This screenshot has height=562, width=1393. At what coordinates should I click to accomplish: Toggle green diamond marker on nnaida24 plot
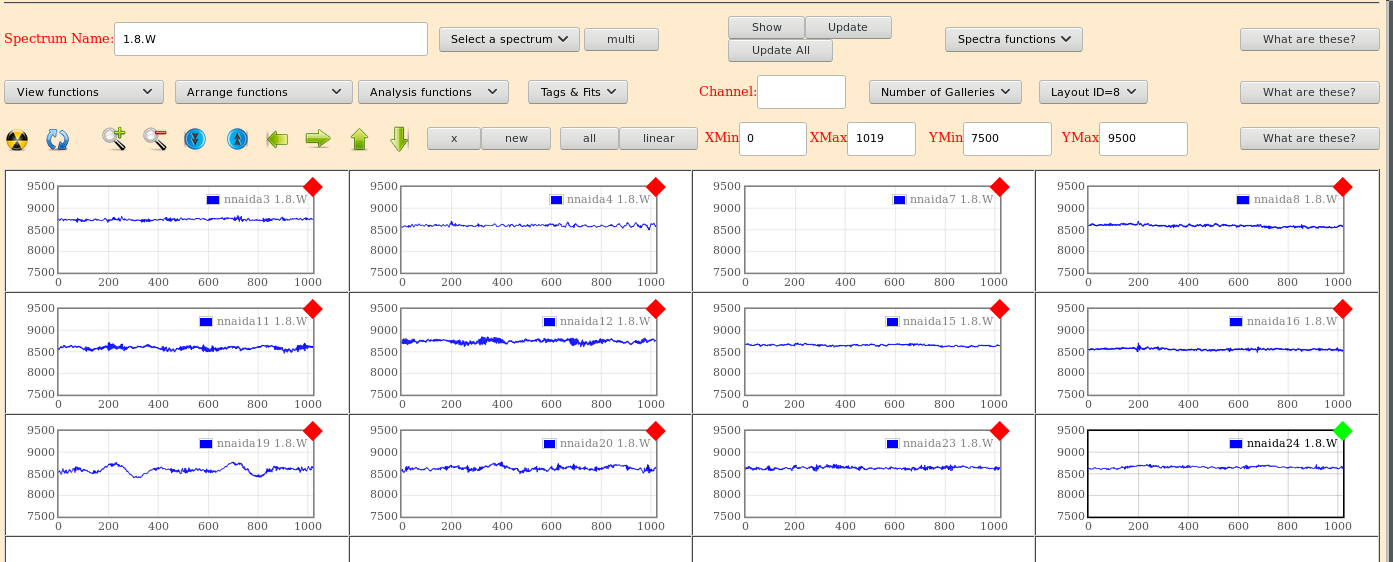pos(1343,431)
